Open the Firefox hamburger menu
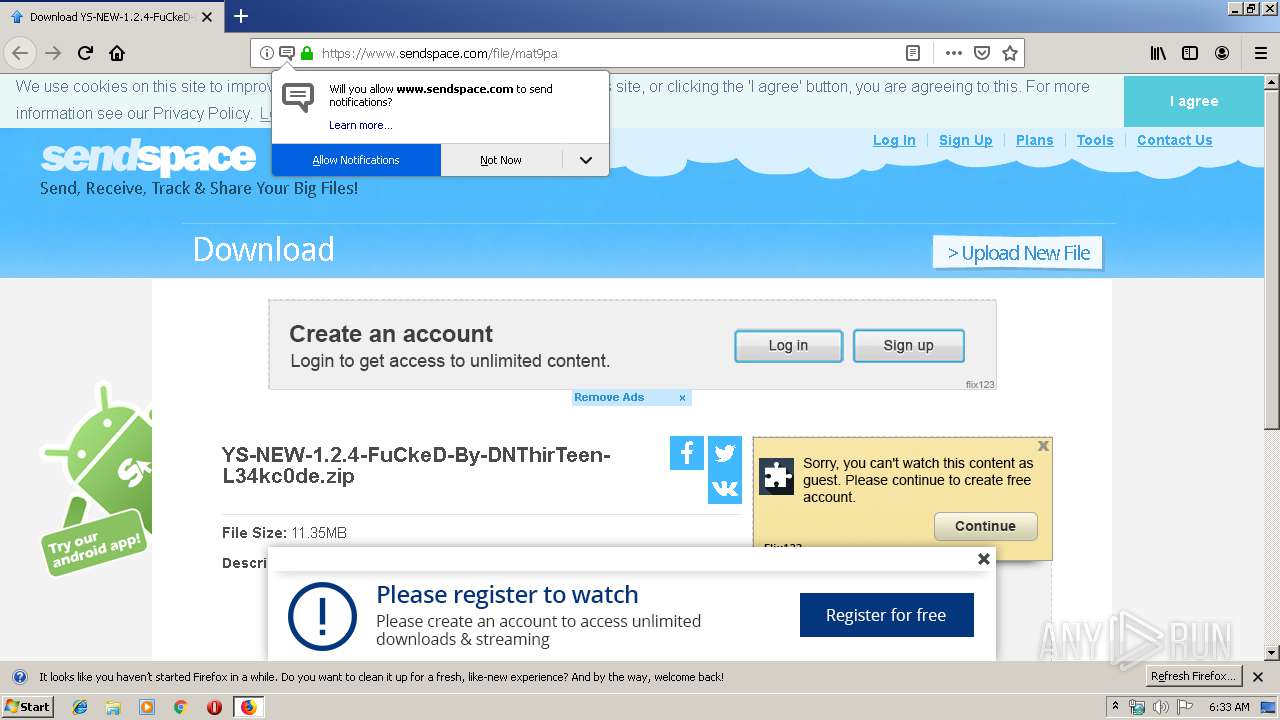 (x=1261, y=53)
